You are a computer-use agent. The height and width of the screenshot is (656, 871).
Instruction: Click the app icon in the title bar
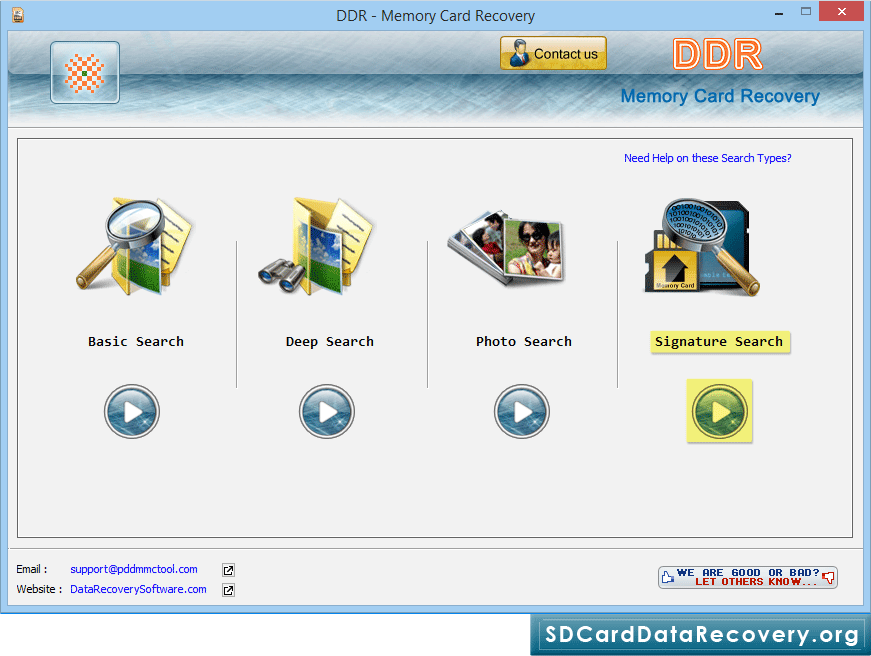click(x=18, y=15)
